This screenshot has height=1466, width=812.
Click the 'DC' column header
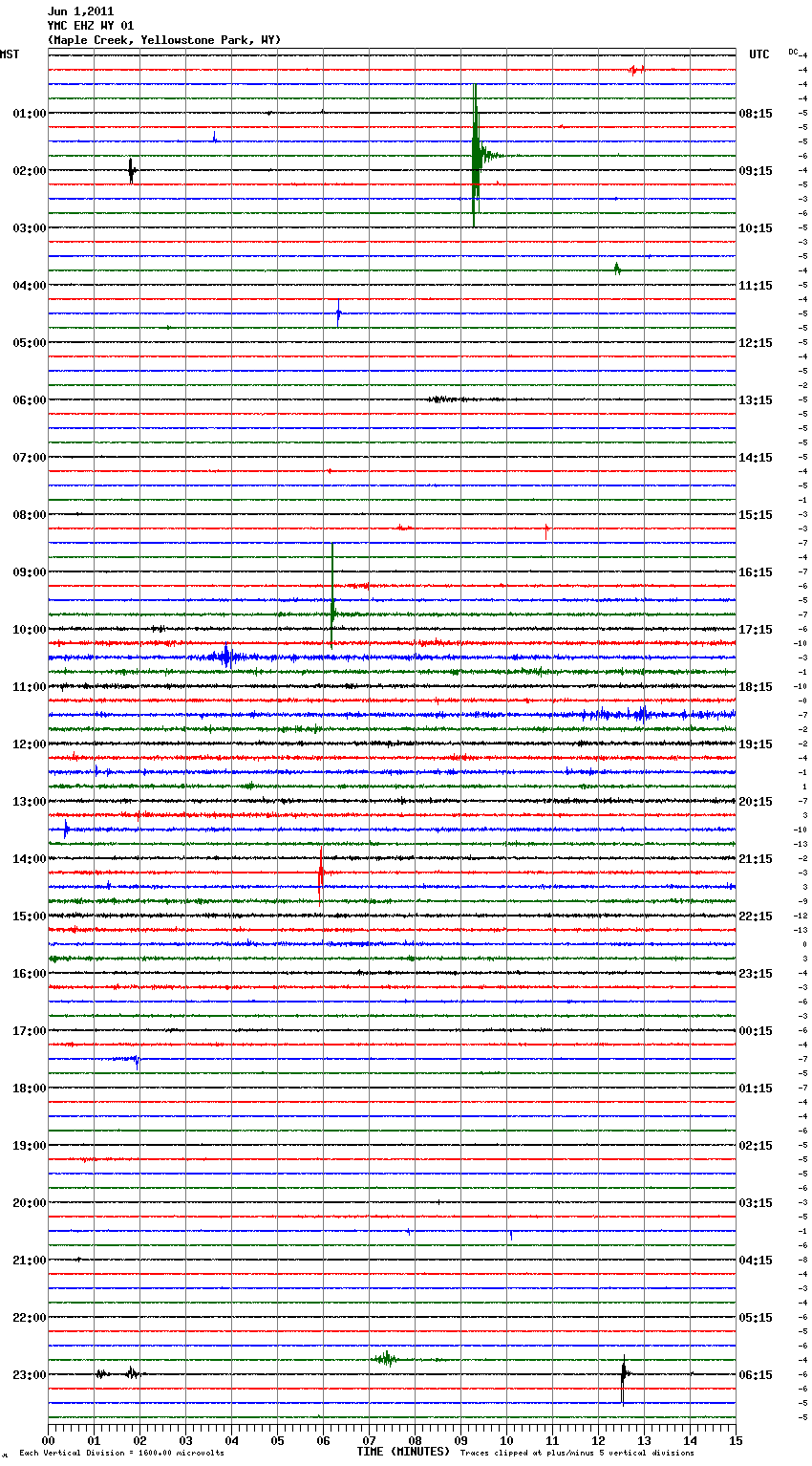793,52
